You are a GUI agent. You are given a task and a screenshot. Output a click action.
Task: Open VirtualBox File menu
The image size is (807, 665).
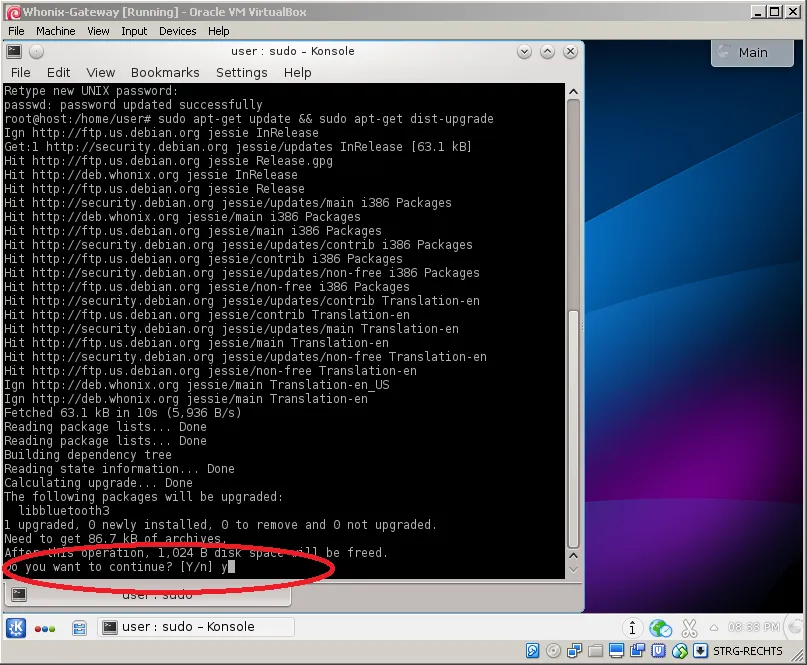click(x=16, y=31)
